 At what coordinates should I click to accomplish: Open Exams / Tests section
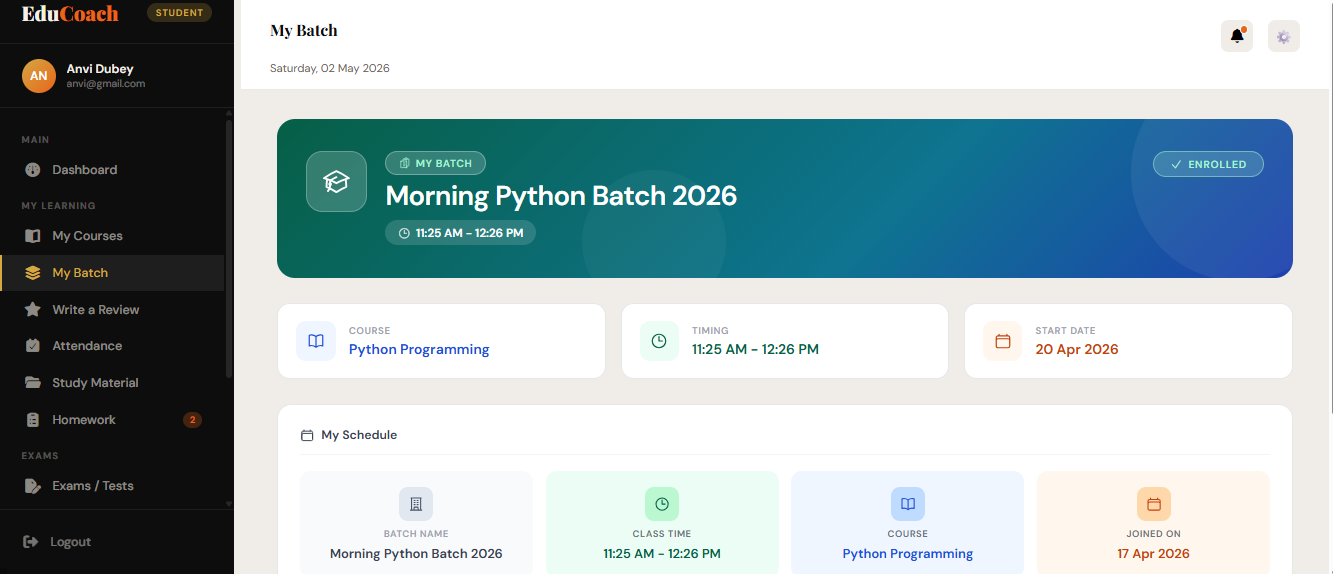(112, 486)
